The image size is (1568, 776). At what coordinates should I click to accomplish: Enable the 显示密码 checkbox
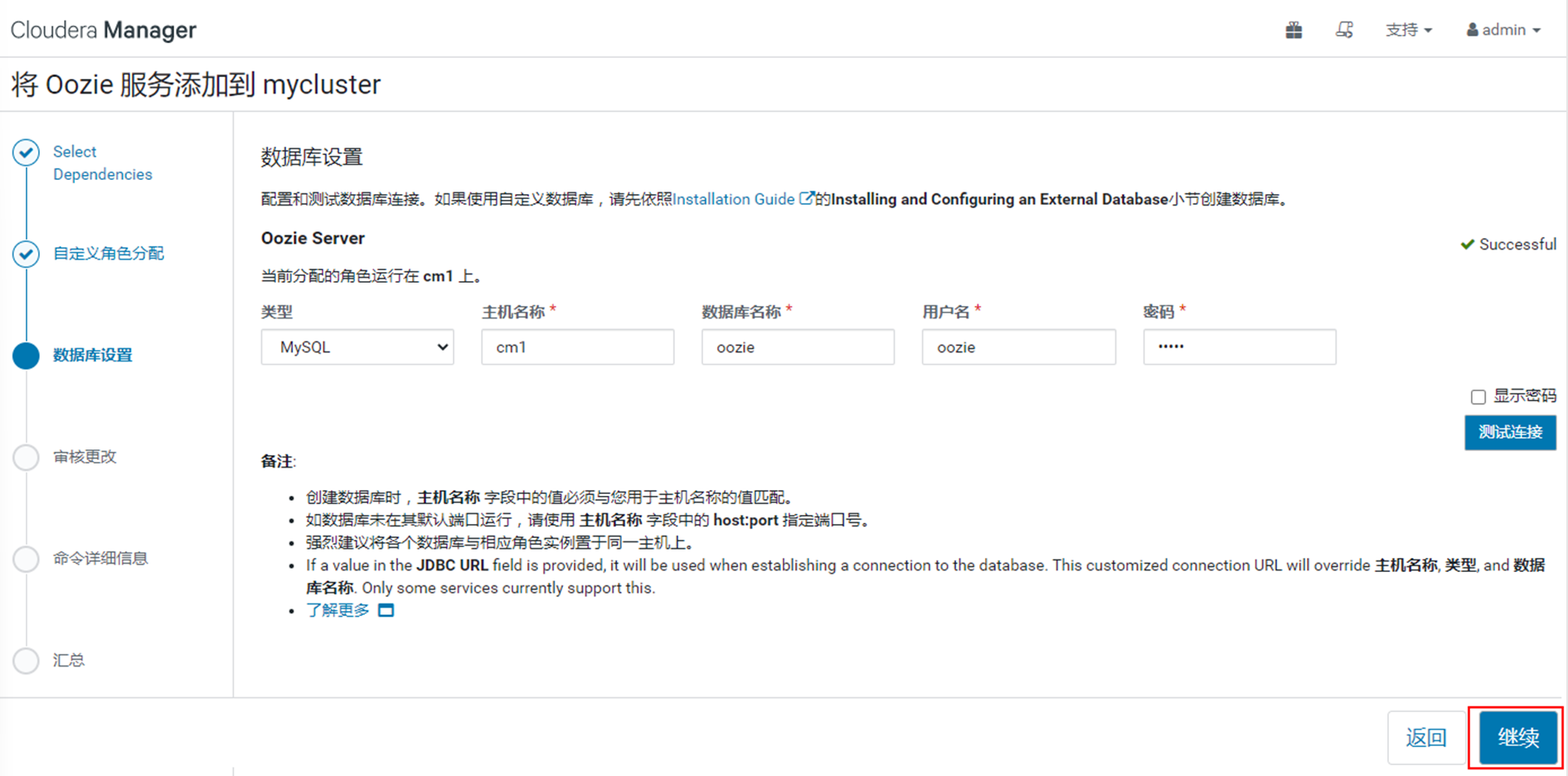1478,397
